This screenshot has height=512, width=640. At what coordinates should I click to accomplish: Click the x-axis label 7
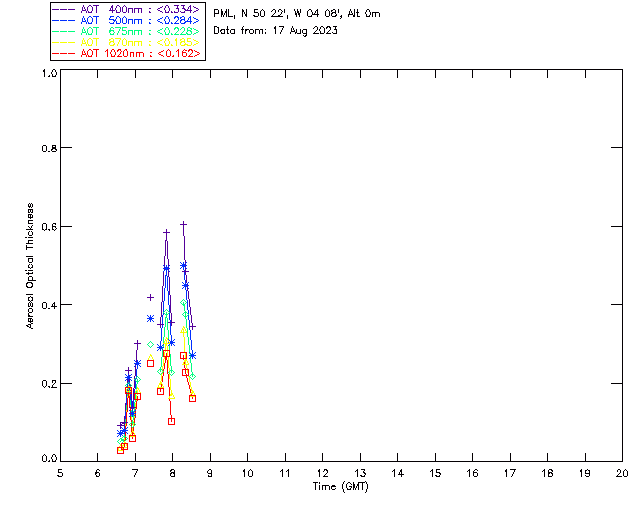coord(135,473)
